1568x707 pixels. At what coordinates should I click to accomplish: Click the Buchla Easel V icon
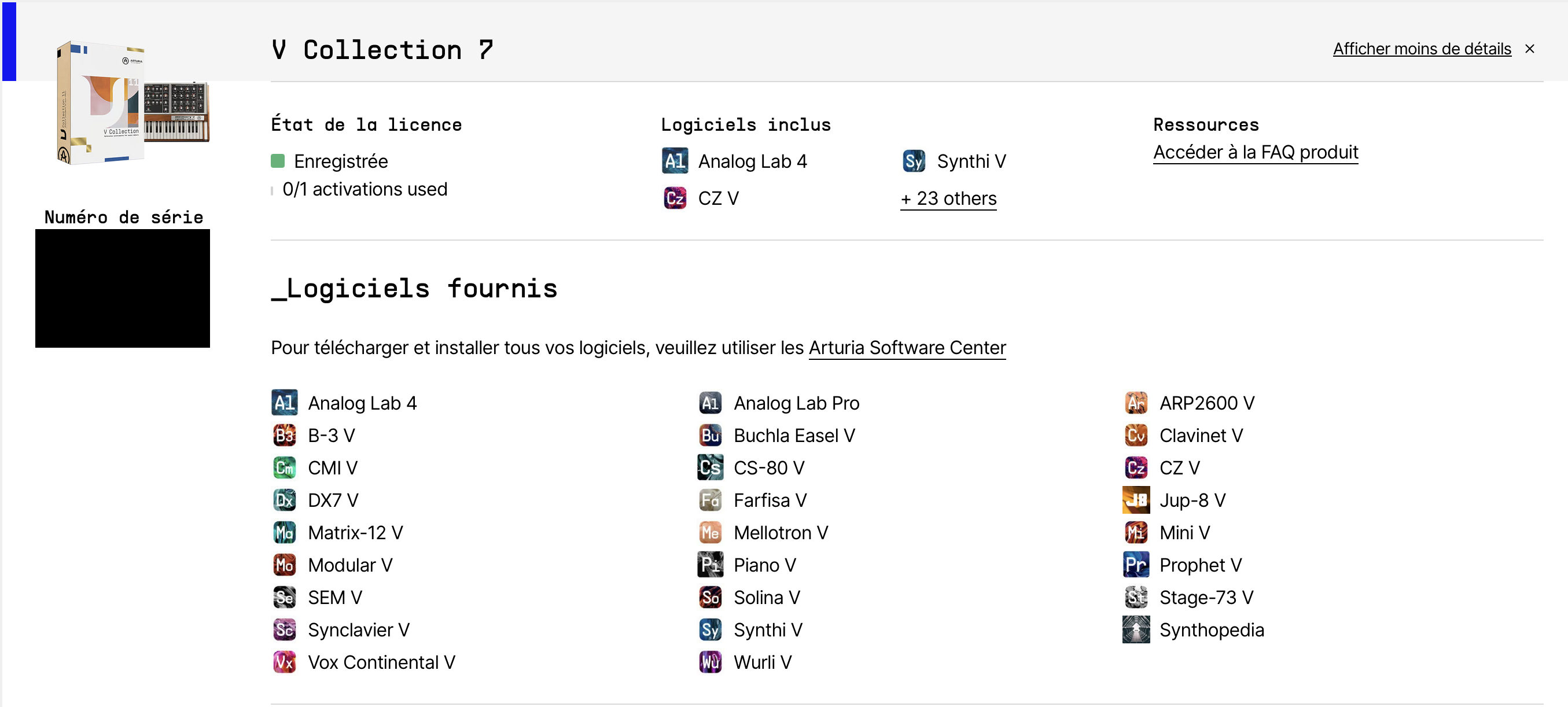pos(710,435)
